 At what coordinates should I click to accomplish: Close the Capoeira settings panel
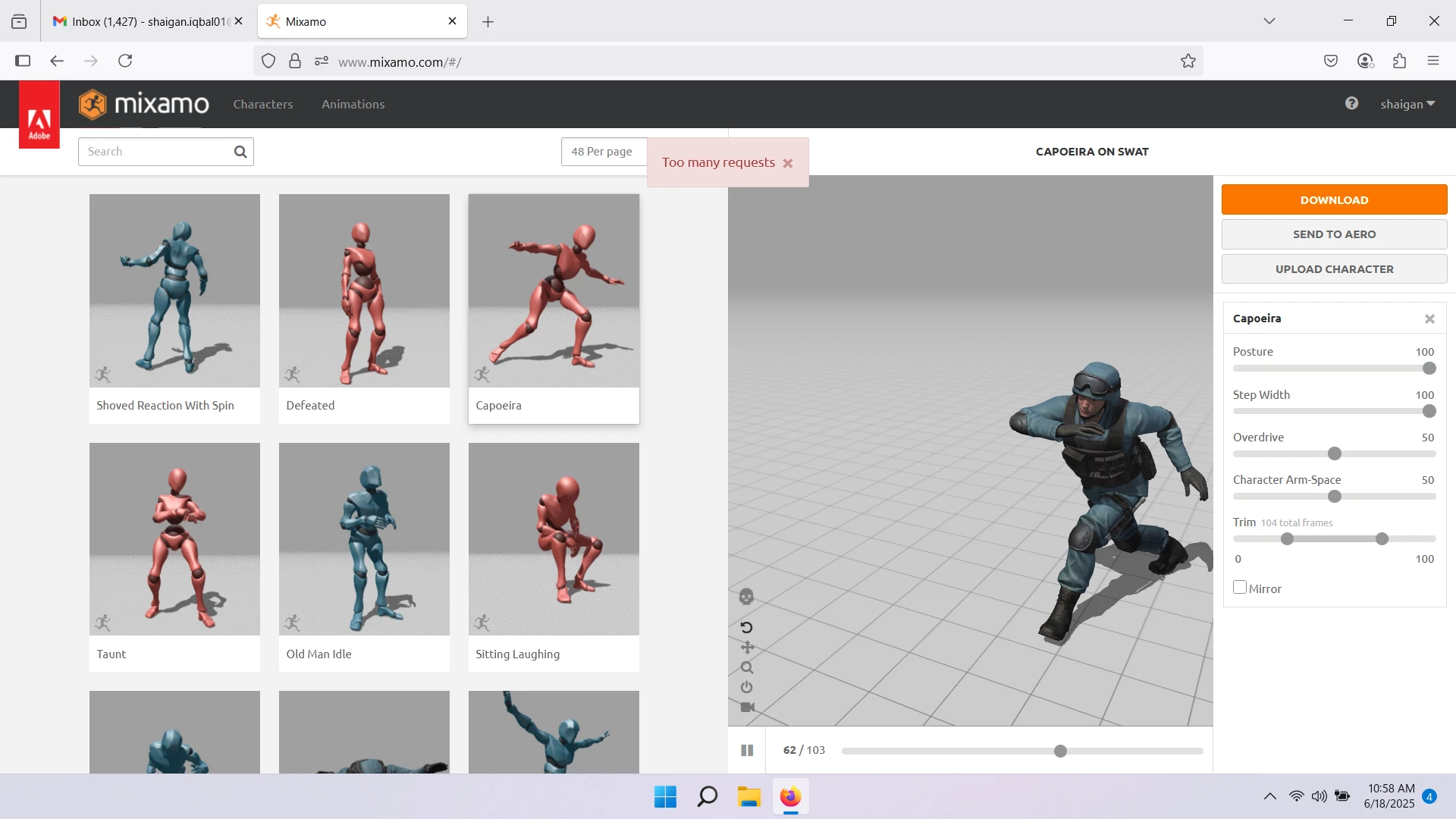coord(1429,319)
